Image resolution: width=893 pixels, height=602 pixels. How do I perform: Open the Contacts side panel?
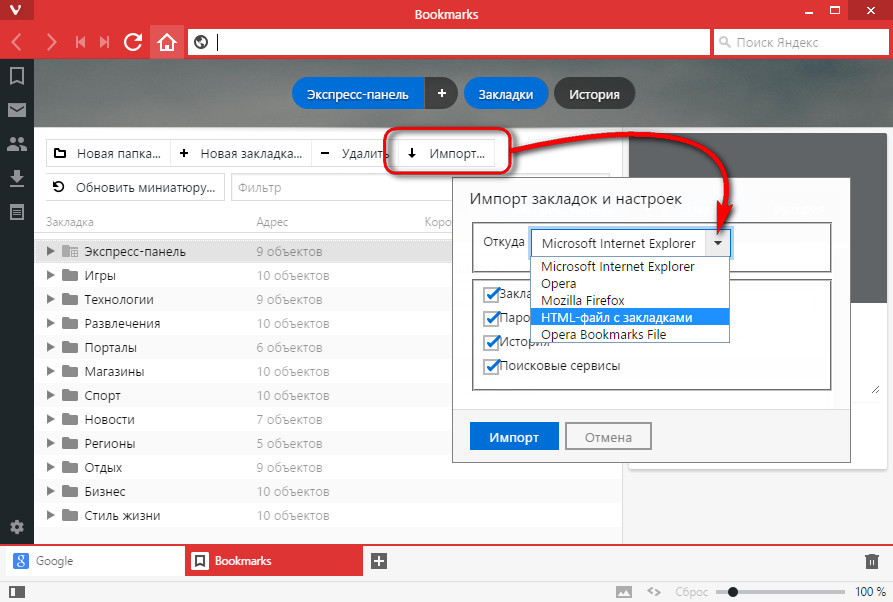[17, 144]
